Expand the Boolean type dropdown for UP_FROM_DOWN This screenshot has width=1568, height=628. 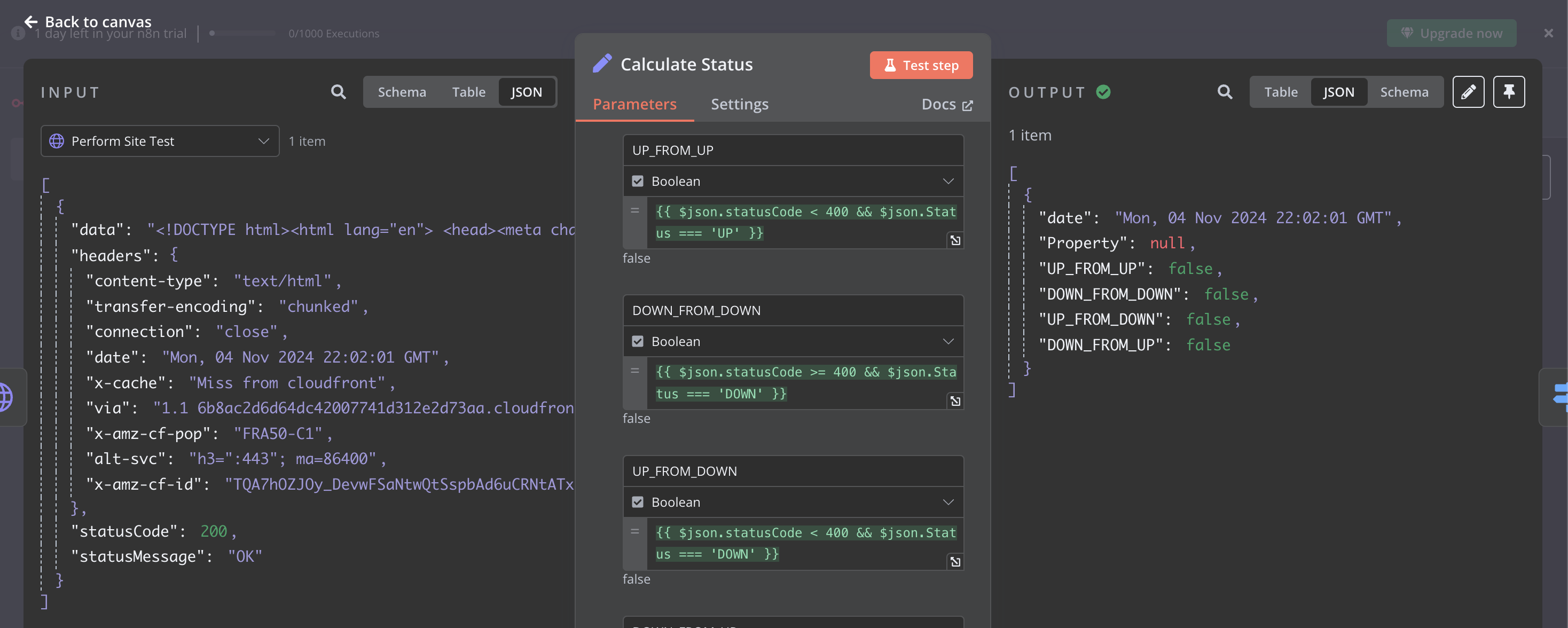coord(948,502)
